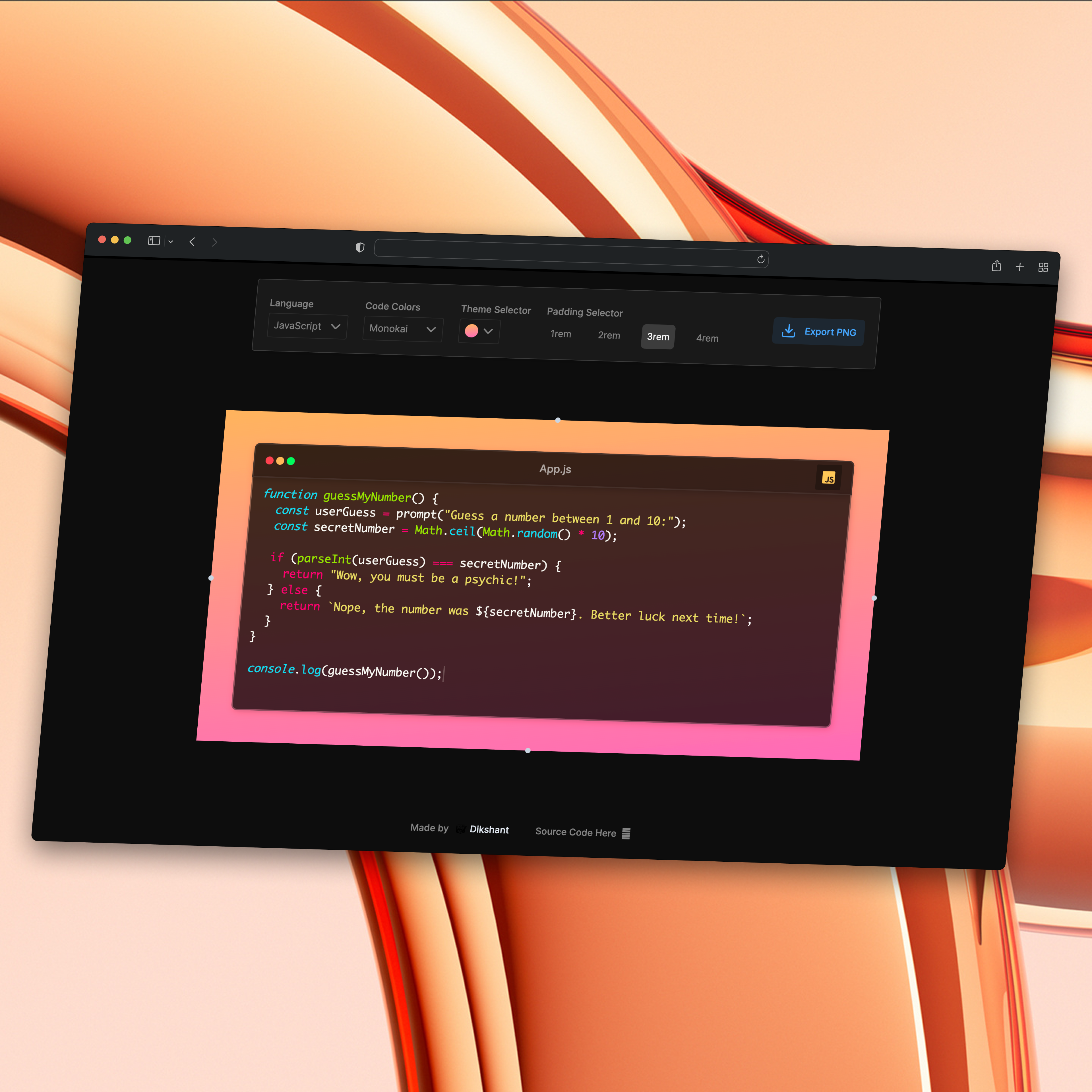Close the browser window with red button
This screenshot has height=1092, width=1092.
[102, 239]
